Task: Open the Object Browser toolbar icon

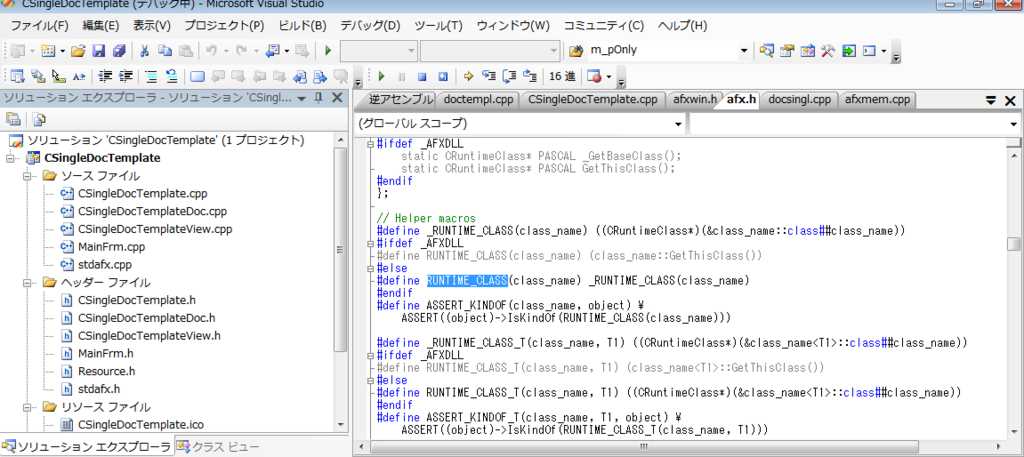Action: (x=808, y=50)
